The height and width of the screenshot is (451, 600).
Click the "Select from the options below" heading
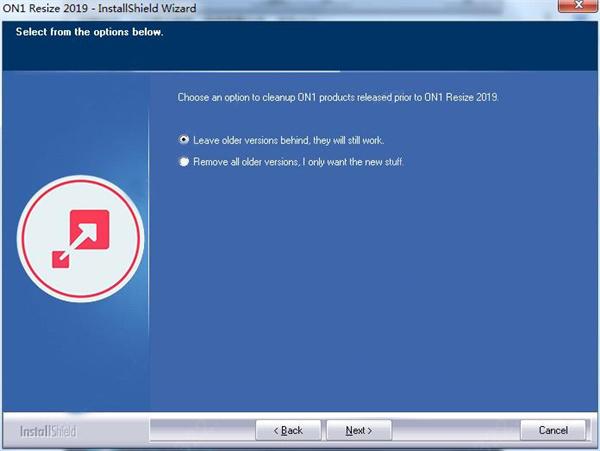coord(90,32)
